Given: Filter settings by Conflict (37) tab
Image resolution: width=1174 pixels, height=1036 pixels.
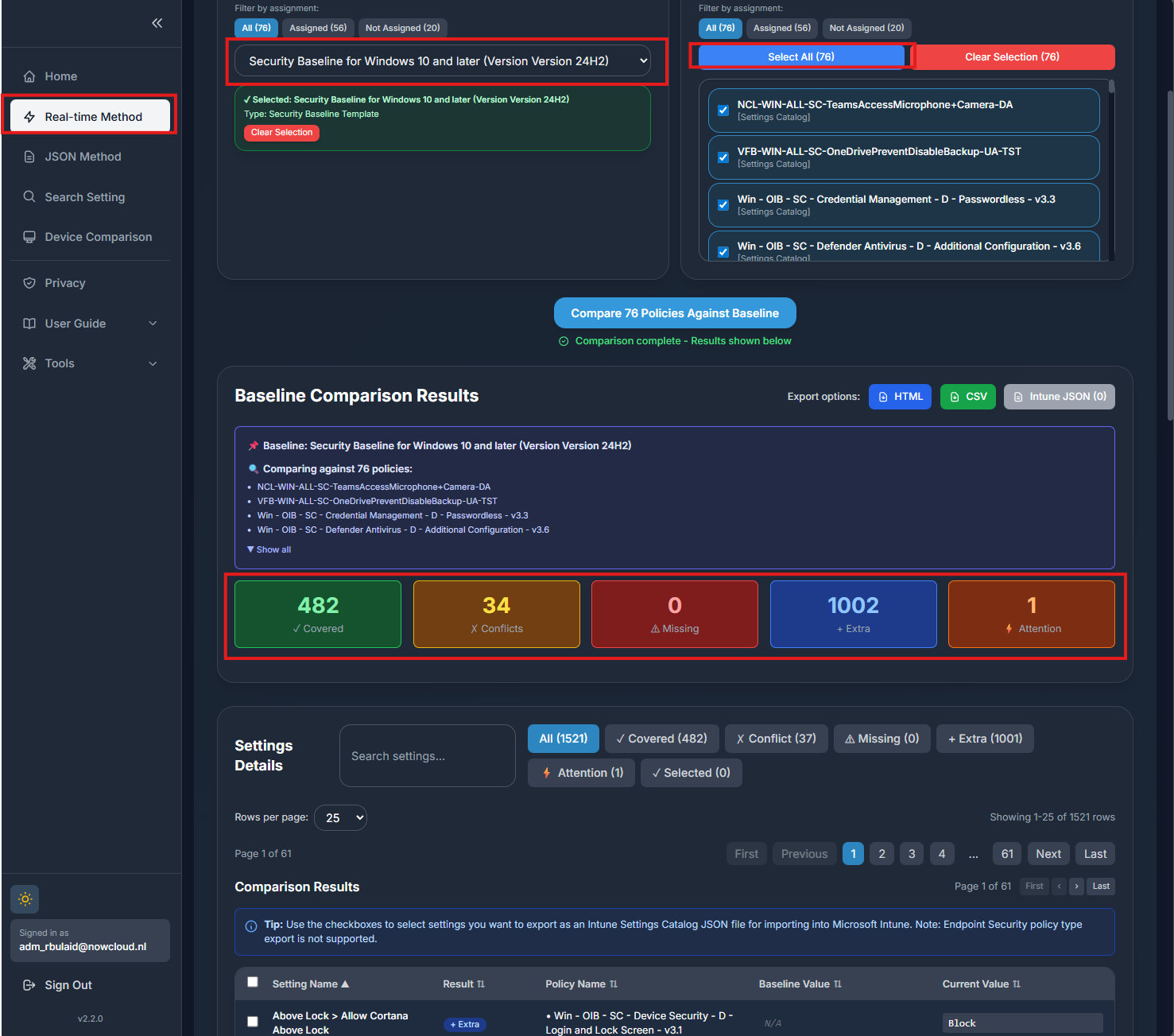Looking at the screenshot, I should pyautogui.click(x=776, y=739).
